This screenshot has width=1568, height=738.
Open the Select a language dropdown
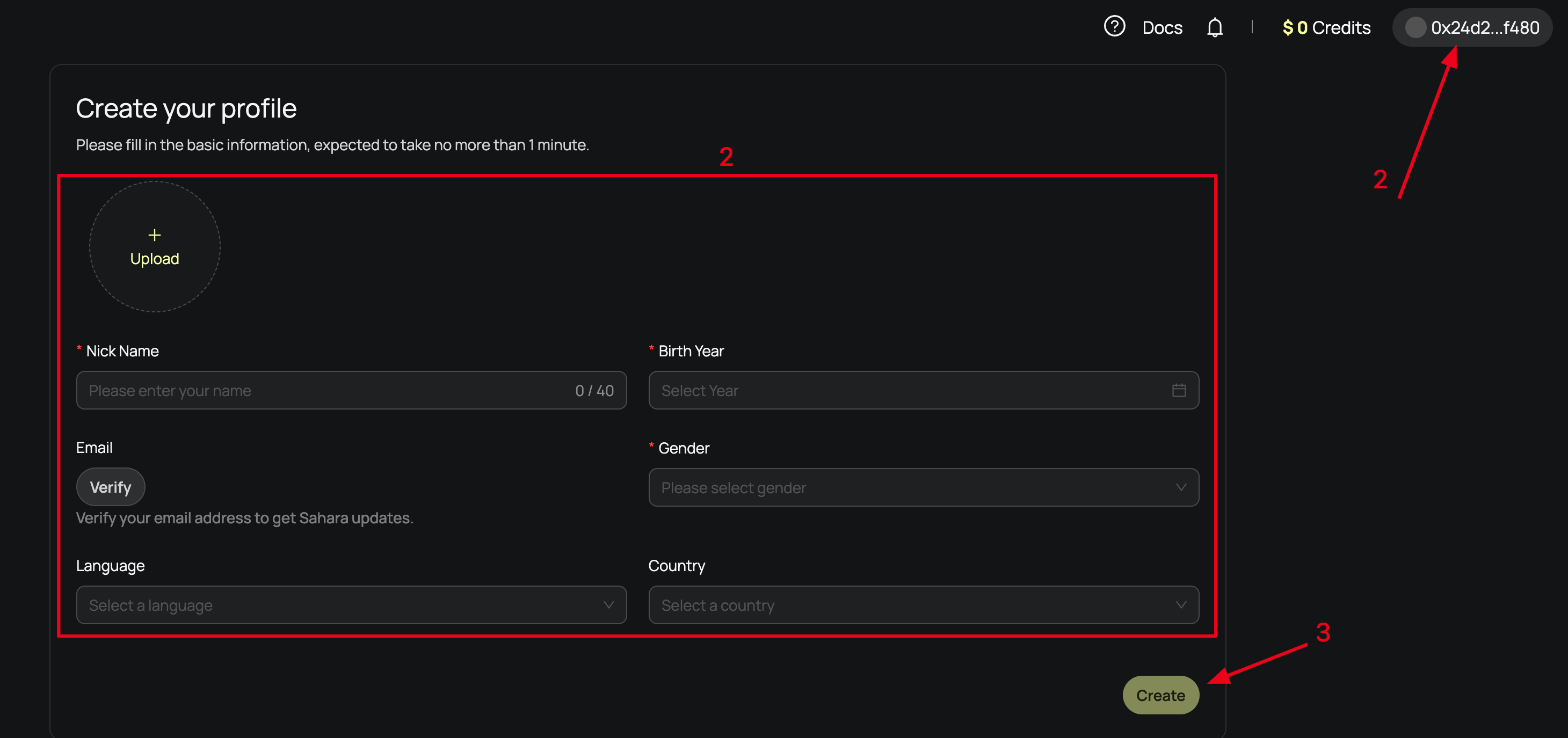[x=351, y=605]
